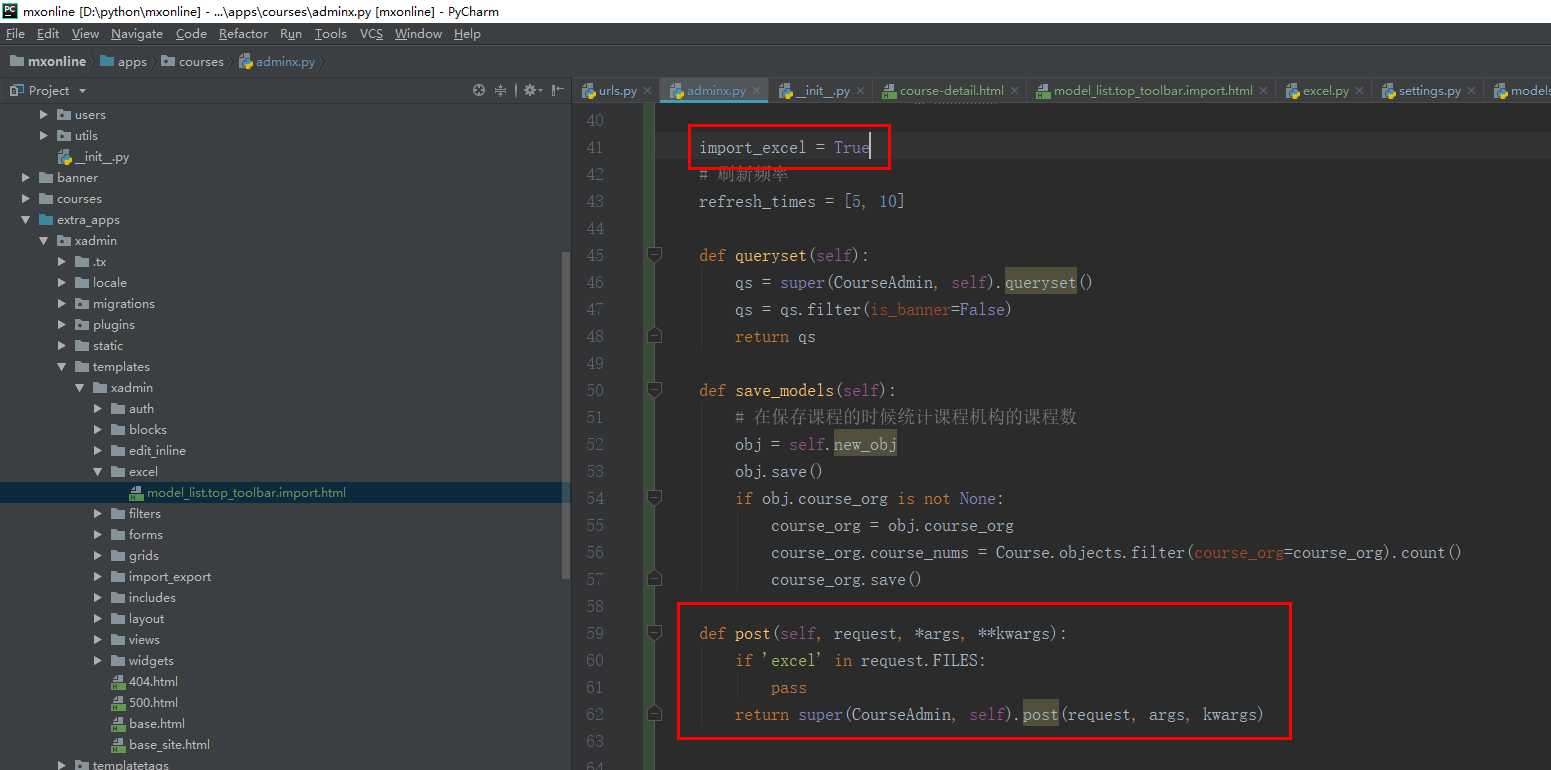This screenshot has height=770, width=1551.
Task: Close the course-detail.html tab
Action: coord(1015,91)
